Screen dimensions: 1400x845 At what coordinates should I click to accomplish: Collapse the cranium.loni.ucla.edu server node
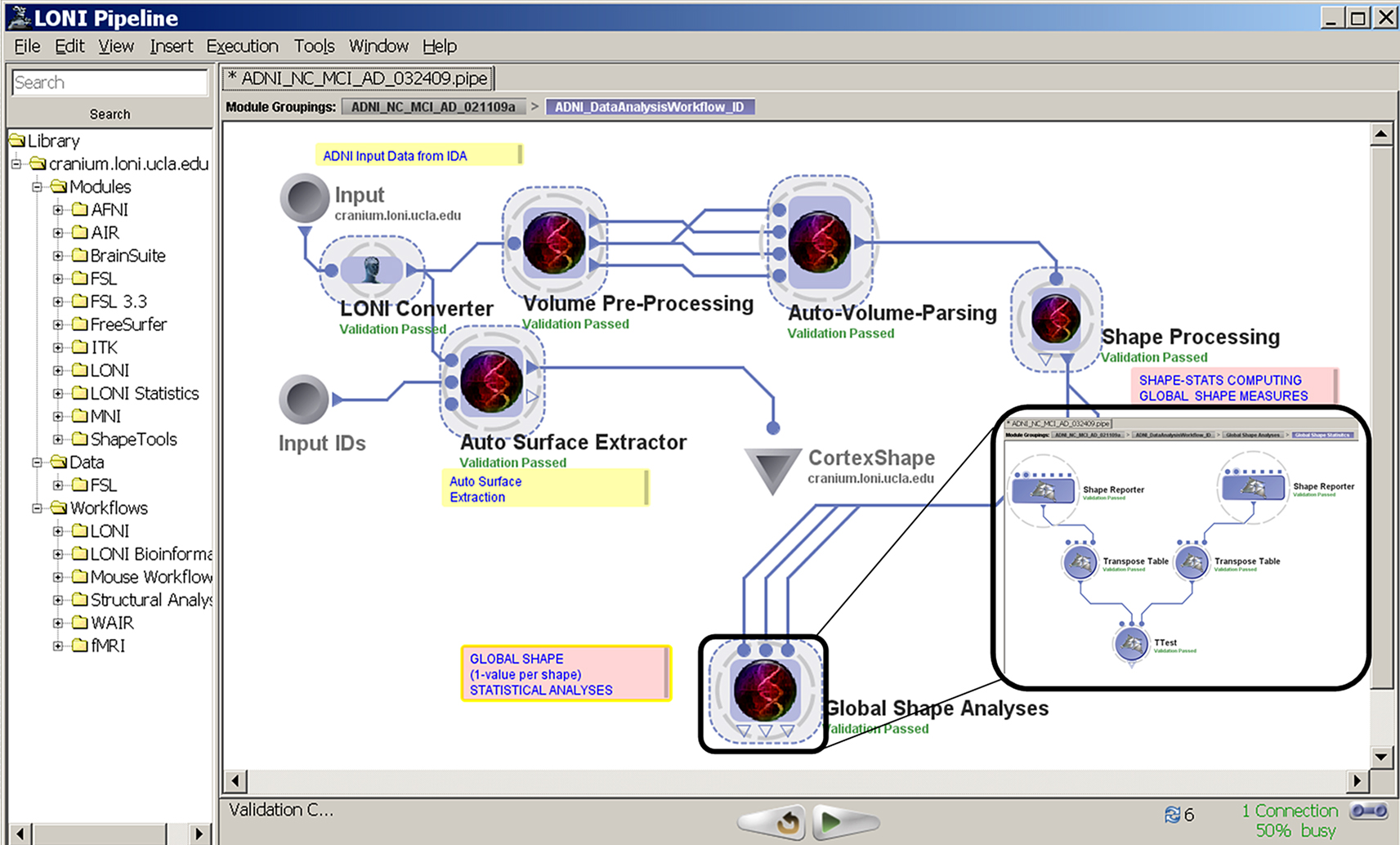pos(16,163)
